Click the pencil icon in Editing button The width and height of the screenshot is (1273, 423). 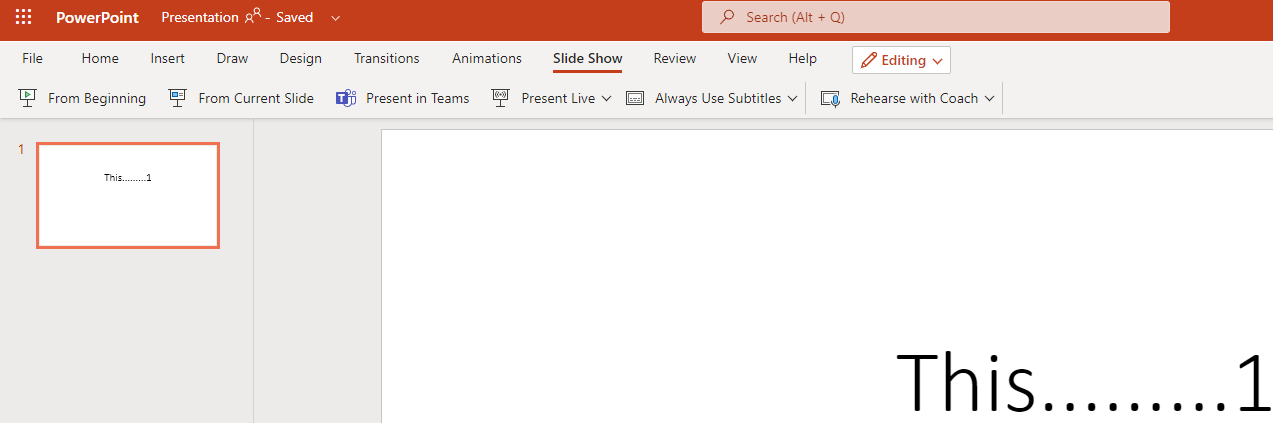pos(869,60)
